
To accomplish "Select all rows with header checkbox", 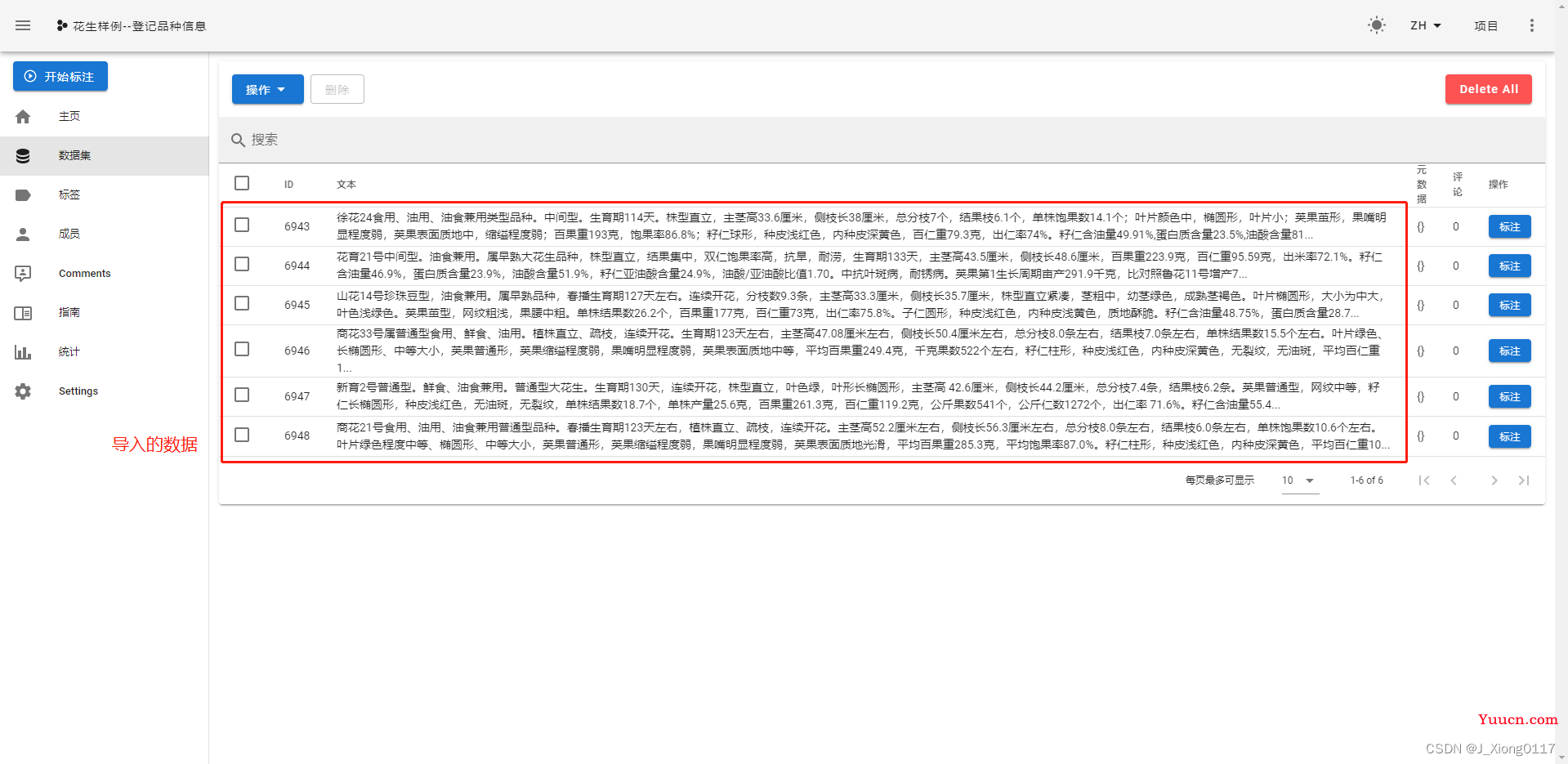I will [x=242, y=183].
